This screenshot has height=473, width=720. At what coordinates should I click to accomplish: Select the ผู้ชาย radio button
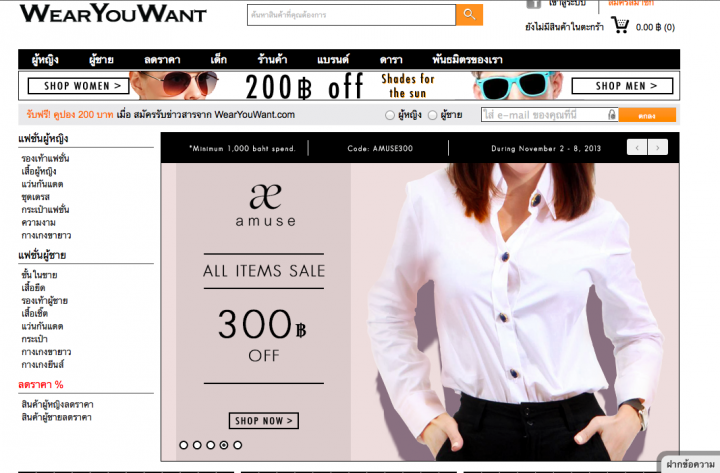tap(432, 115)
